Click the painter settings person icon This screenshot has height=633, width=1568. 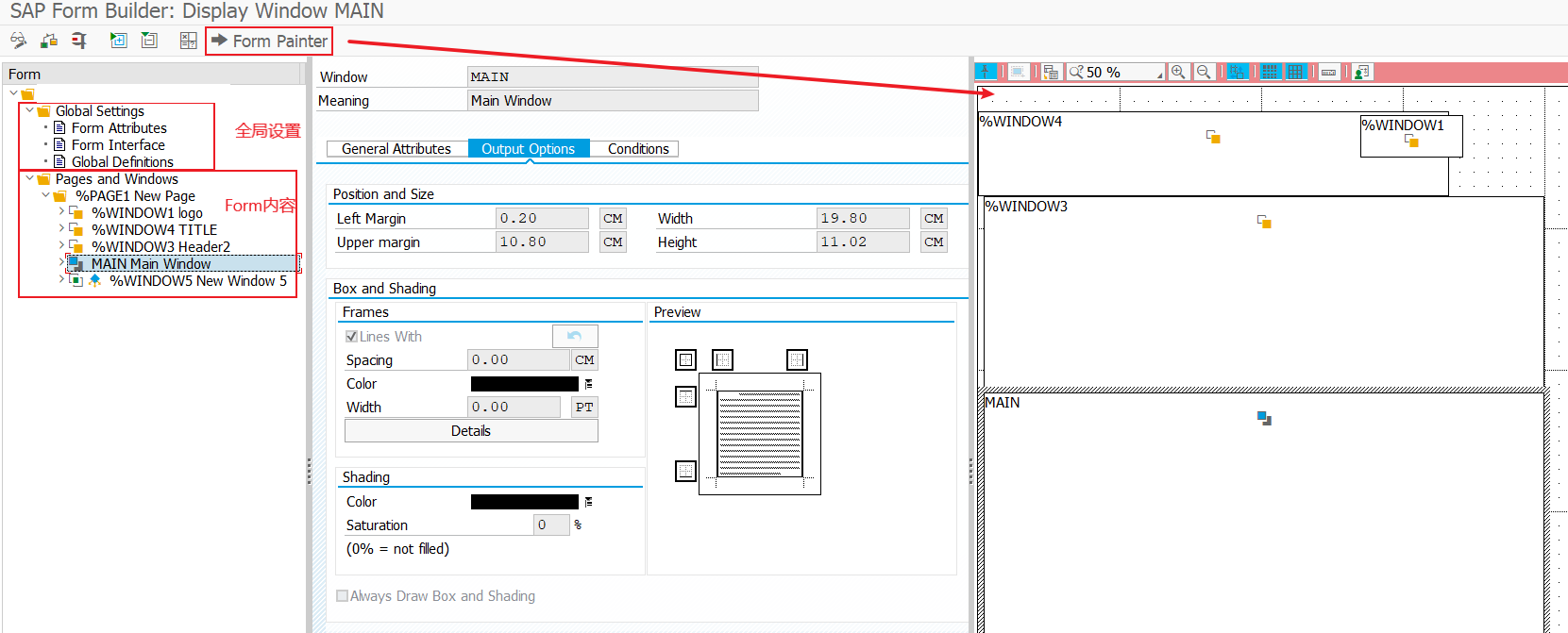click(x=1361, y=72)
